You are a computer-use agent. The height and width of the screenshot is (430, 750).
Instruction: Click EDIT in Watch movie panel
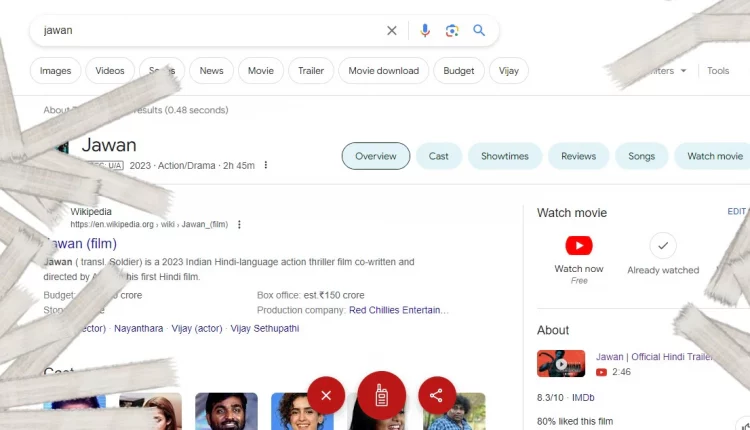[x=737, y=211]
